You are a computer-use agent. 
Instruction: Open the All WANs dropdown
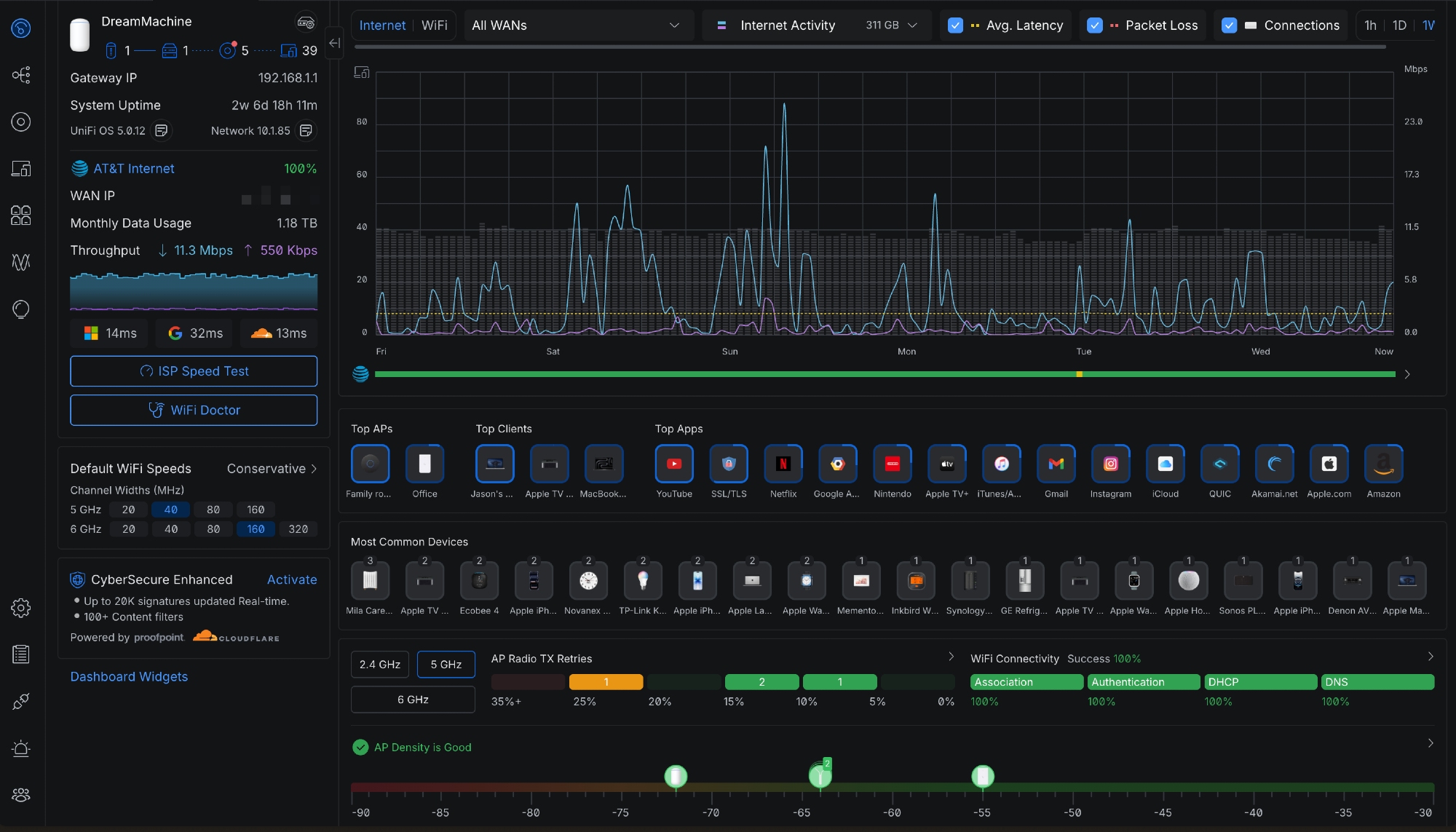coord(575,25)
